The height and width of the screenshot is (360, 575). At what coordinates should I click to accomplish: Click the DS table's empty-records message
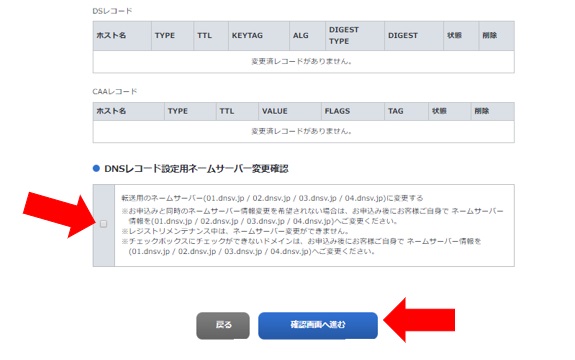click(301, 62)
